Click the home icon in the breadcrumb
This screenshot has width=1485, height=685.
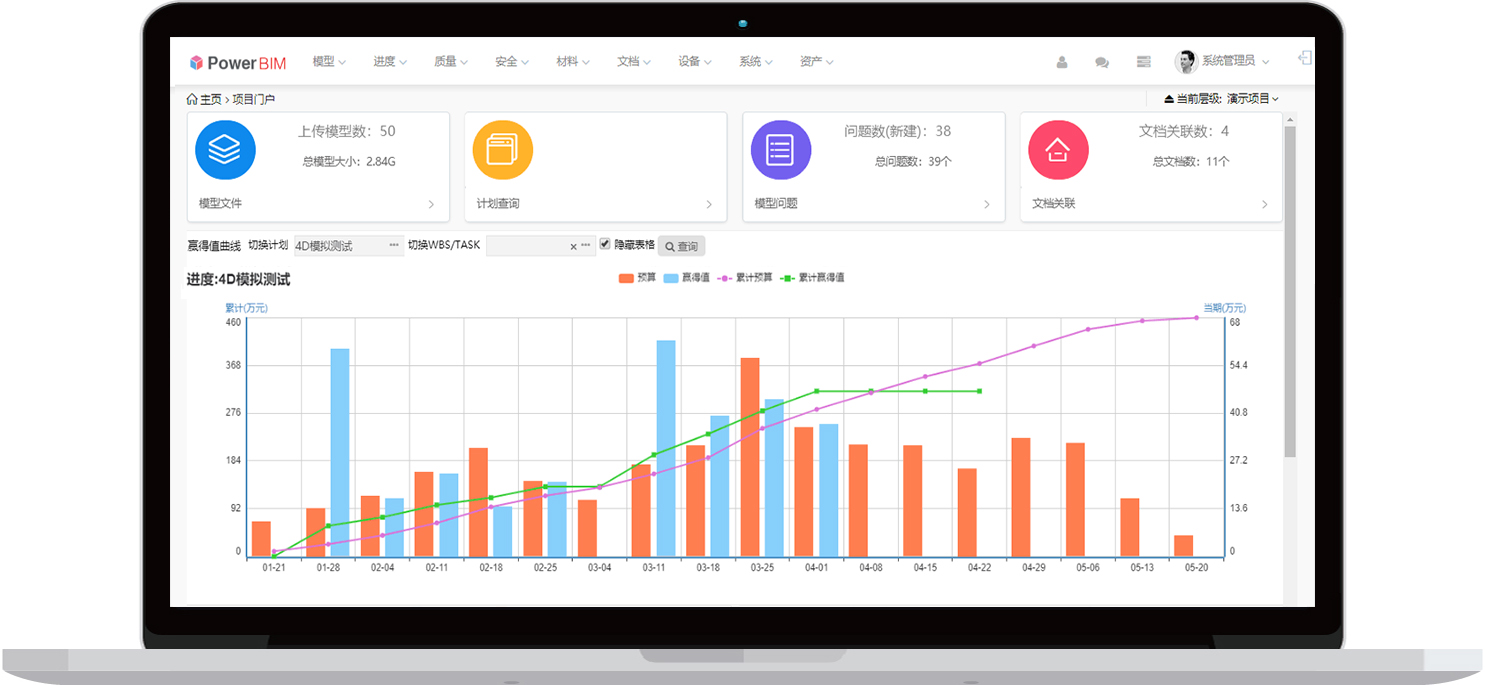tap(192, 99)
